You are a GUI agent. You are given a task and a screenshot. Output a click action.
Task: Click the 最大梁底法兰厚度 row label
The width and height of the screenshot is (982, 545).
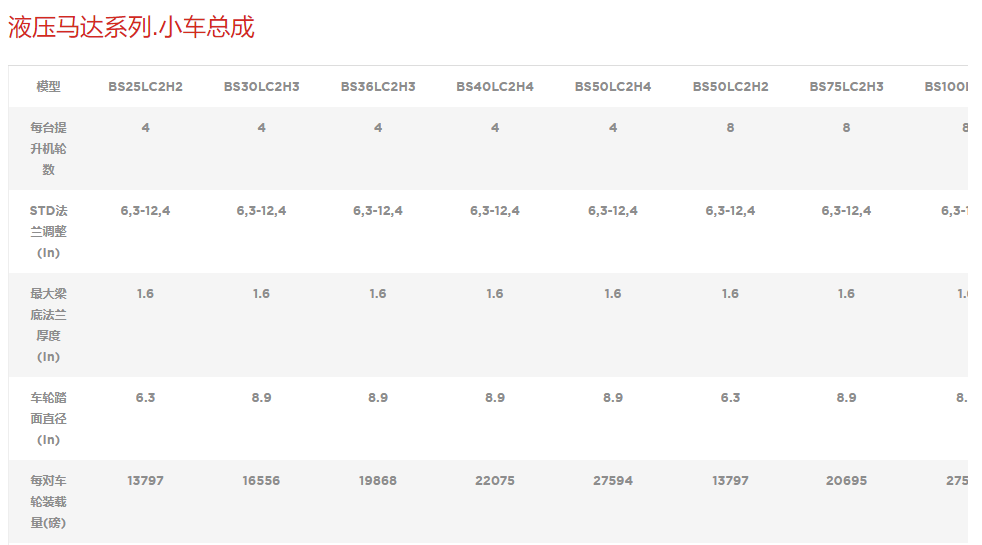[x=48, y=325]
